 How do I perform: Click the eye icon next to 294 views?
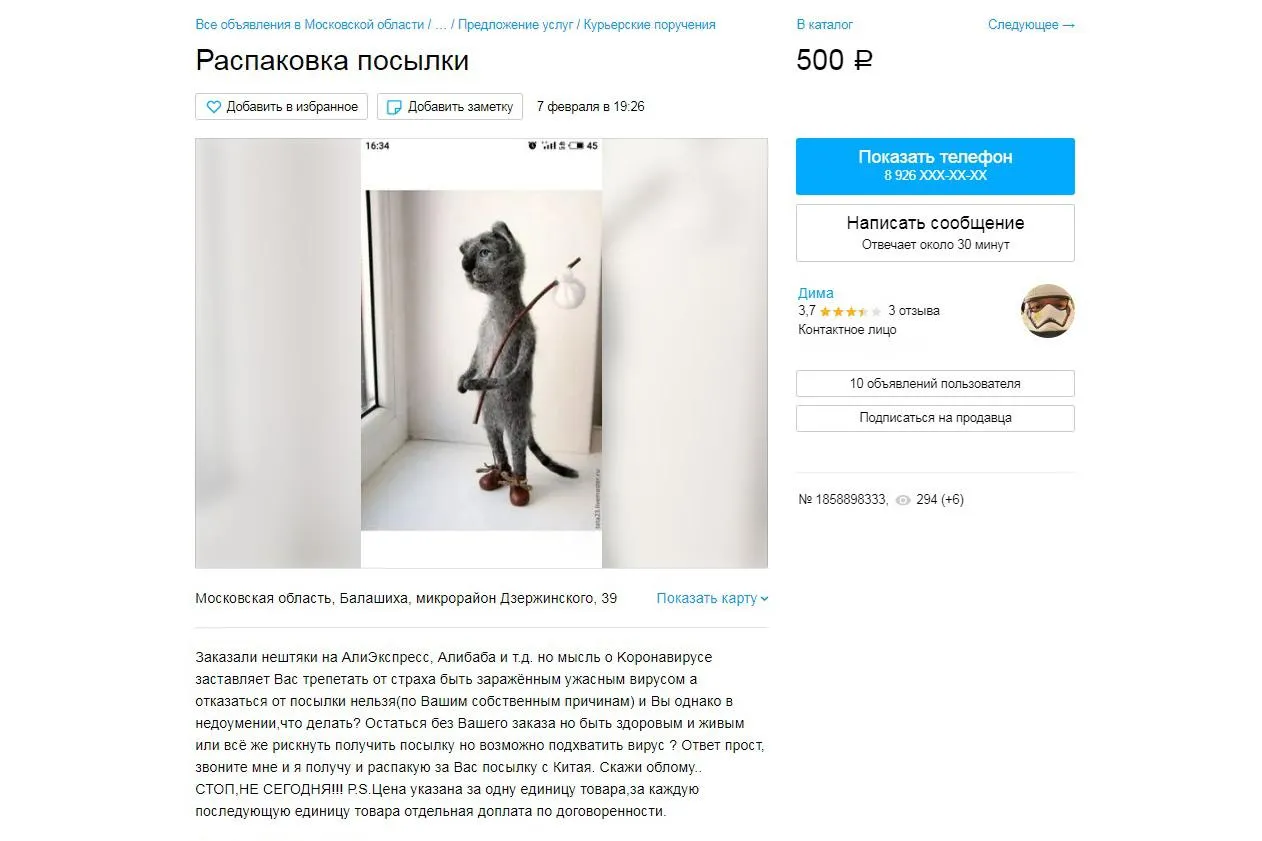tap(903, 500)
